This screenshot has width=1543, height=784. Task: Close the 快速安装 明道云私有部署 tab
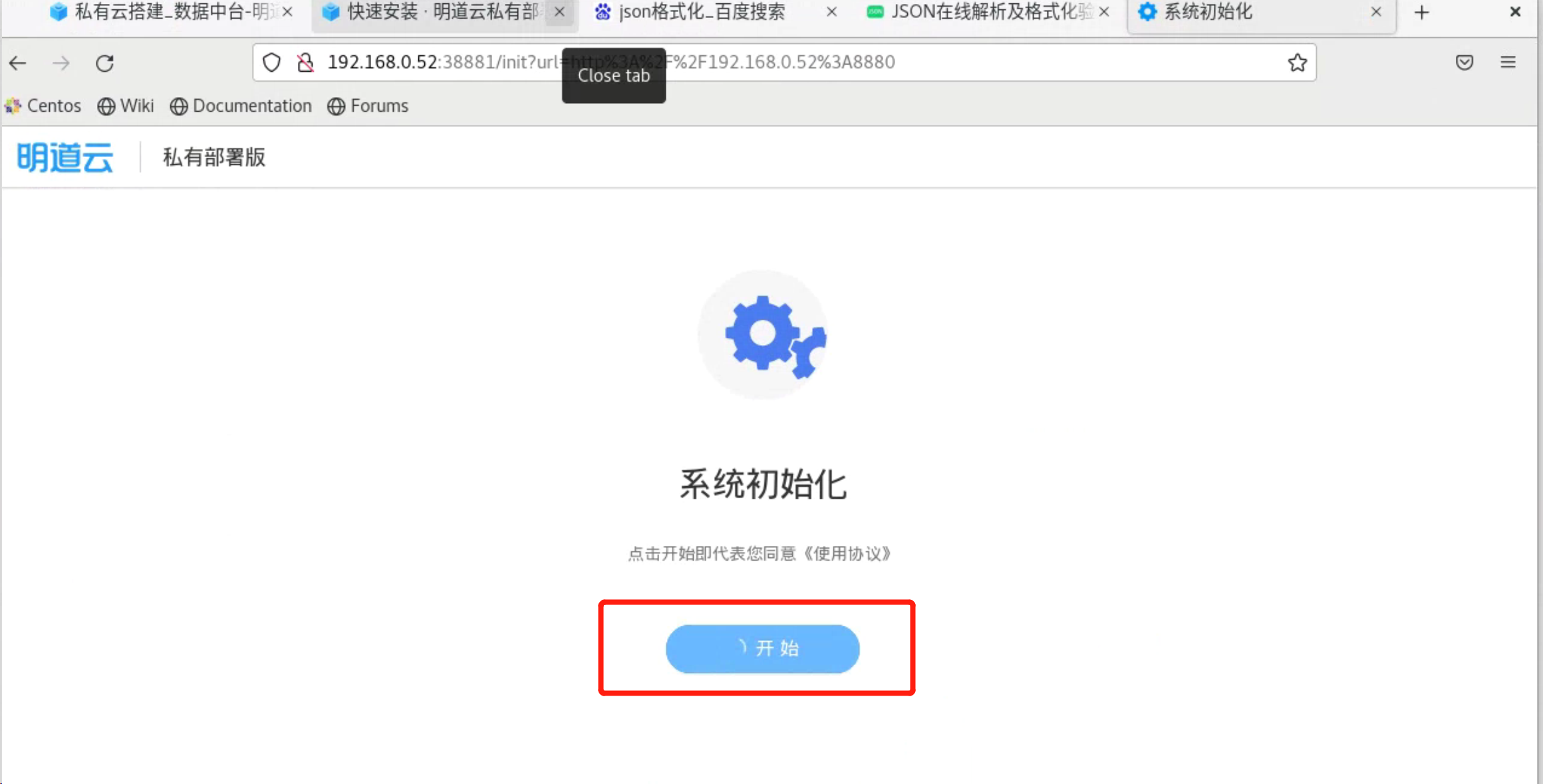[559, 12]
